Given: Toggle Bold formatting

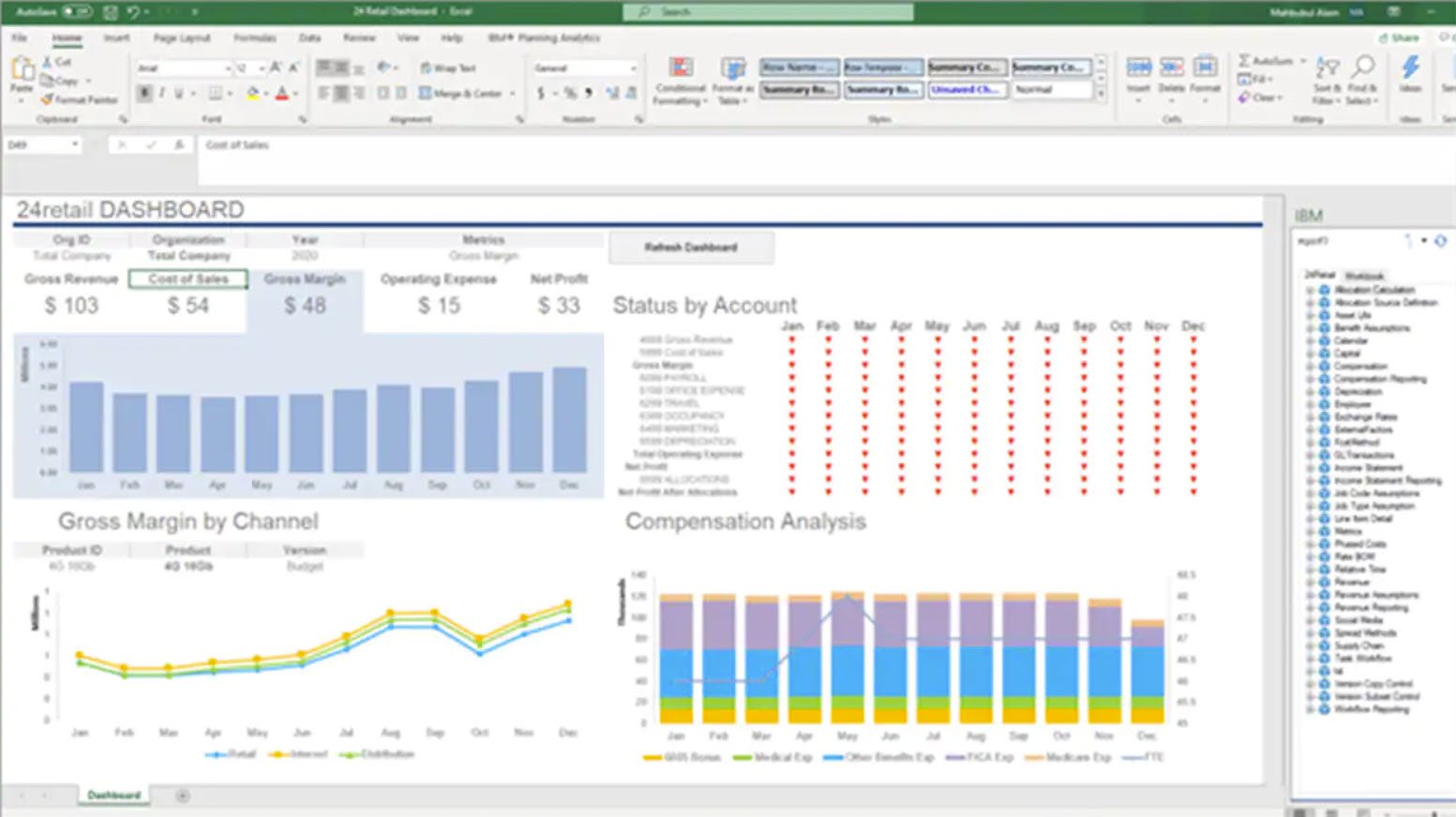Looking at the screenshot, I should click(145, 94).
